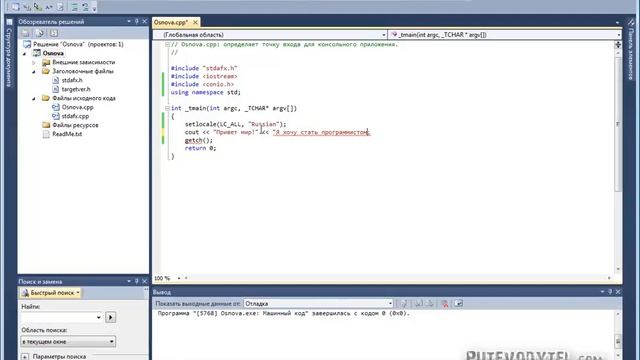The width and height of the screenshot is (640, 360).
Task: Open window position menu of Обозреватель решений
Action: (129, 21)
